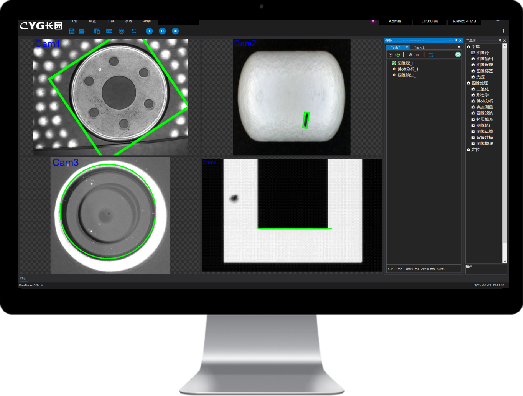Click the toolbox panel vertical scrollbar

click(x=504, y=153)
